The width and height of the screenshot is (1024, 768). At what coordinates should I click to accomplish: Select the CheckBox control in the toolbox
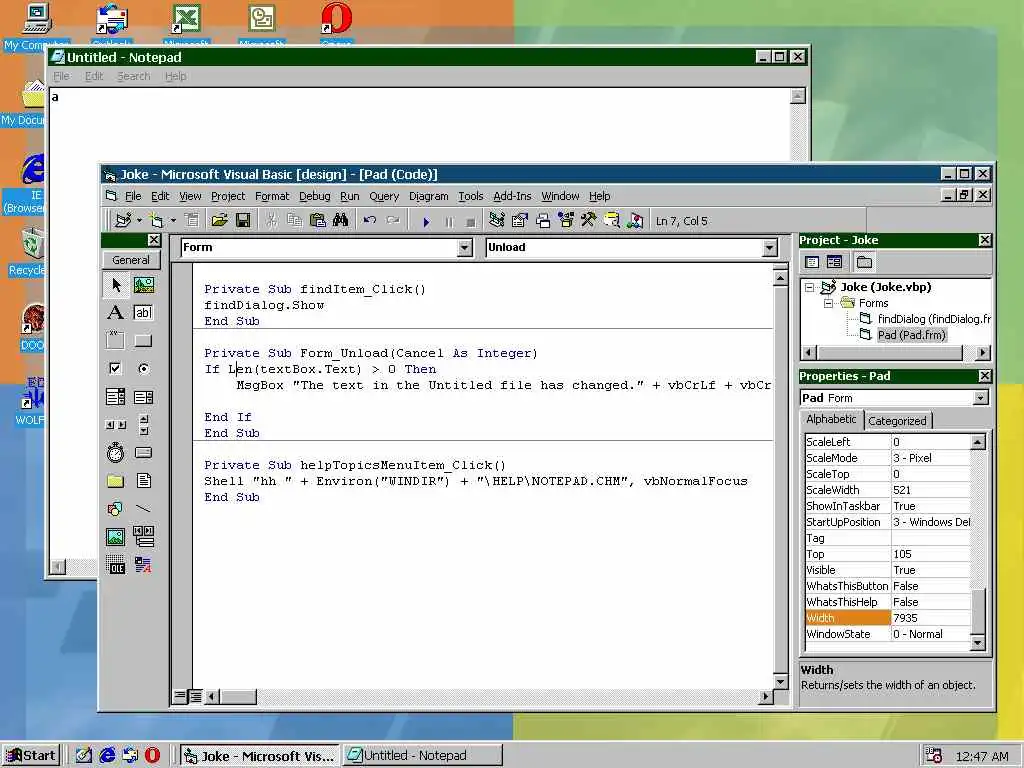(116, 368)
